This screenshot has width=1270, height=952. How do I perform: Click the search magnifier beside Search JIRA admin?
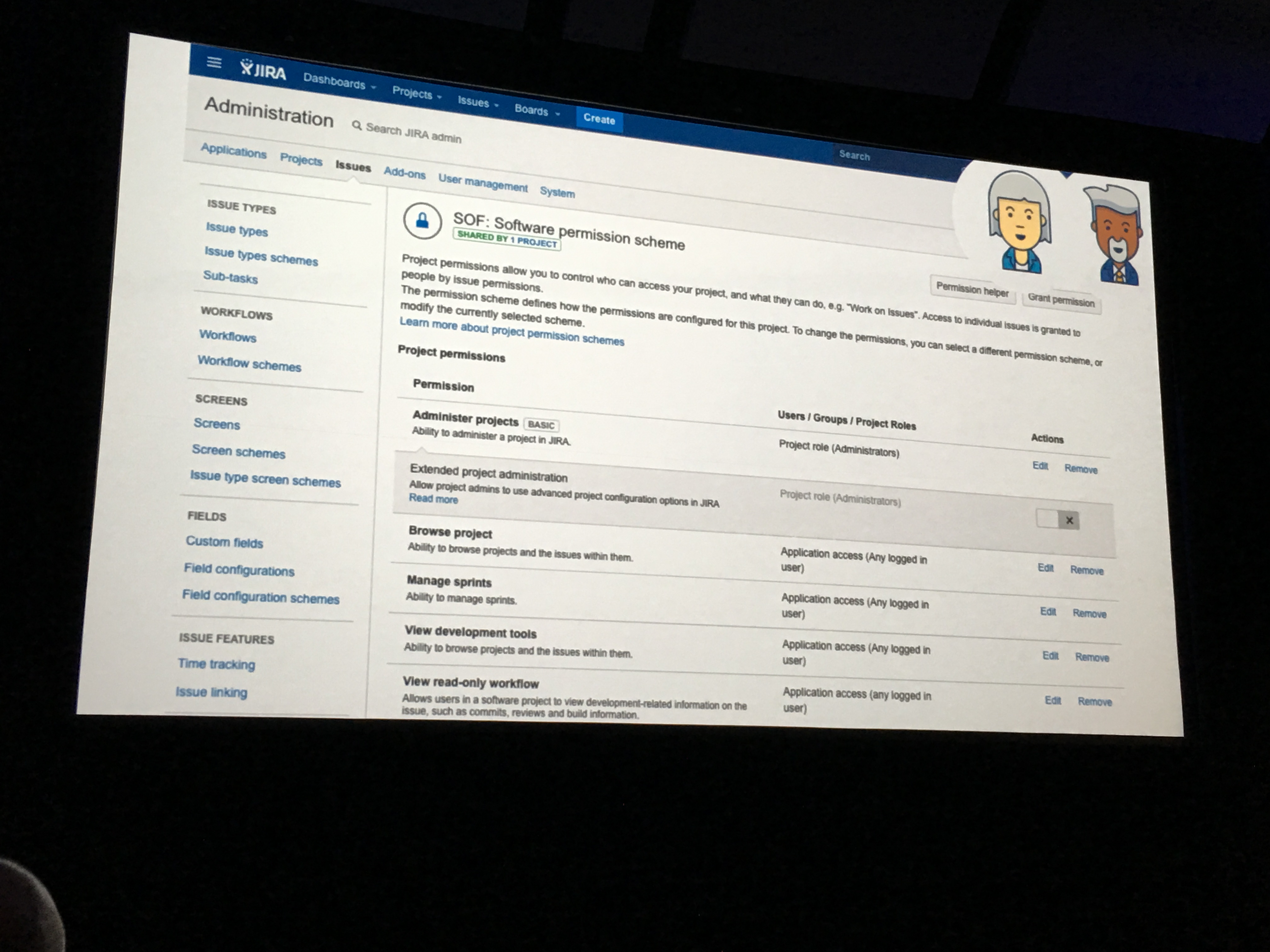[x=358, y=126]
